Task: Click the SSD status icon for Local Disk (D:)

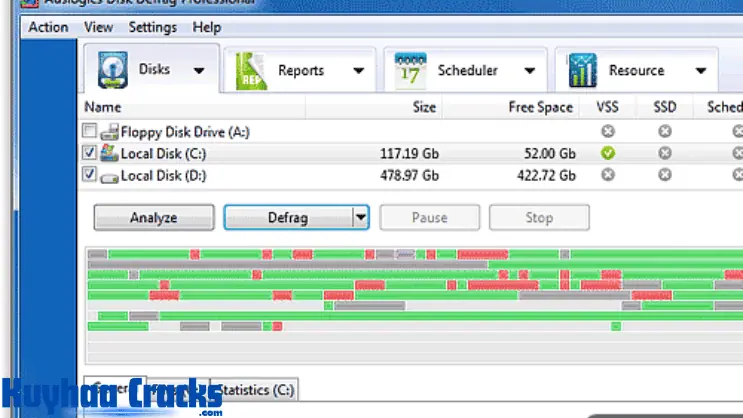Action: coord(665,175)
